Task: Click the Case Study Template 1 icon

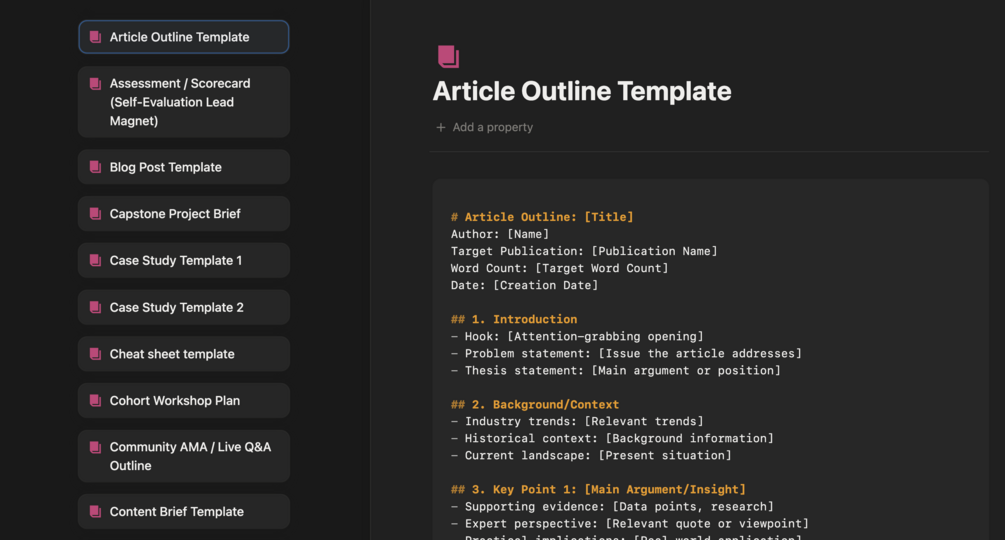Action: [95, 261]
